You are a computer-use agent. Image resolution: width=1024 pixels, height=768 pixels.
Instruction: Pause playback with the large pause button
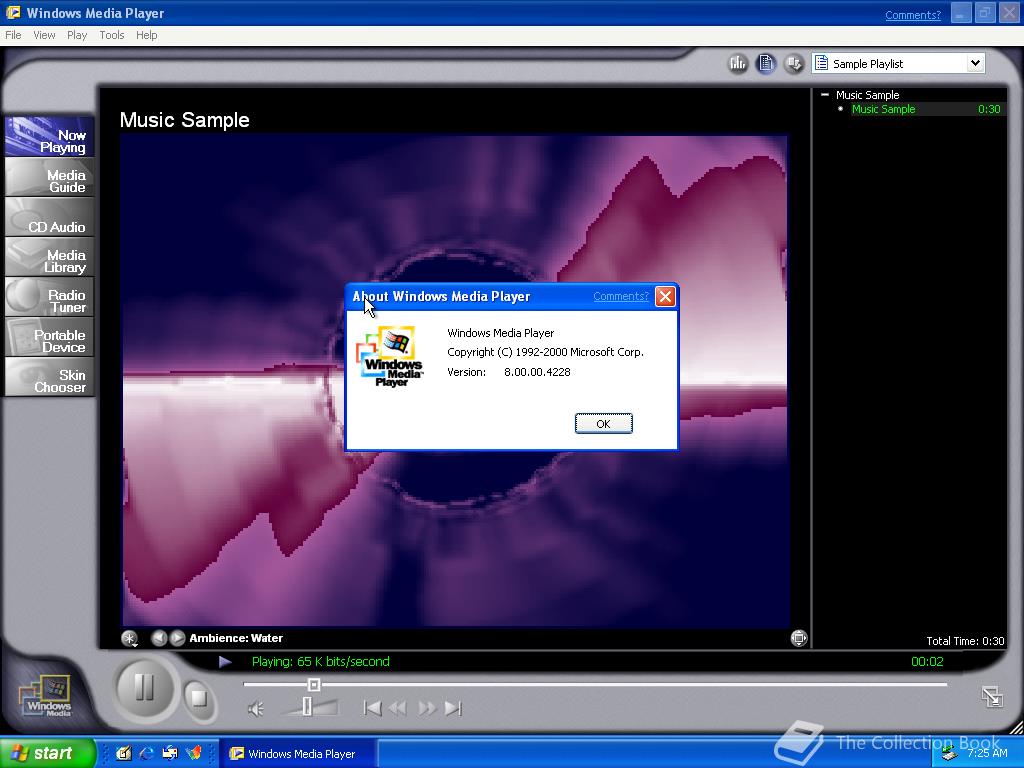click(144, 688)
